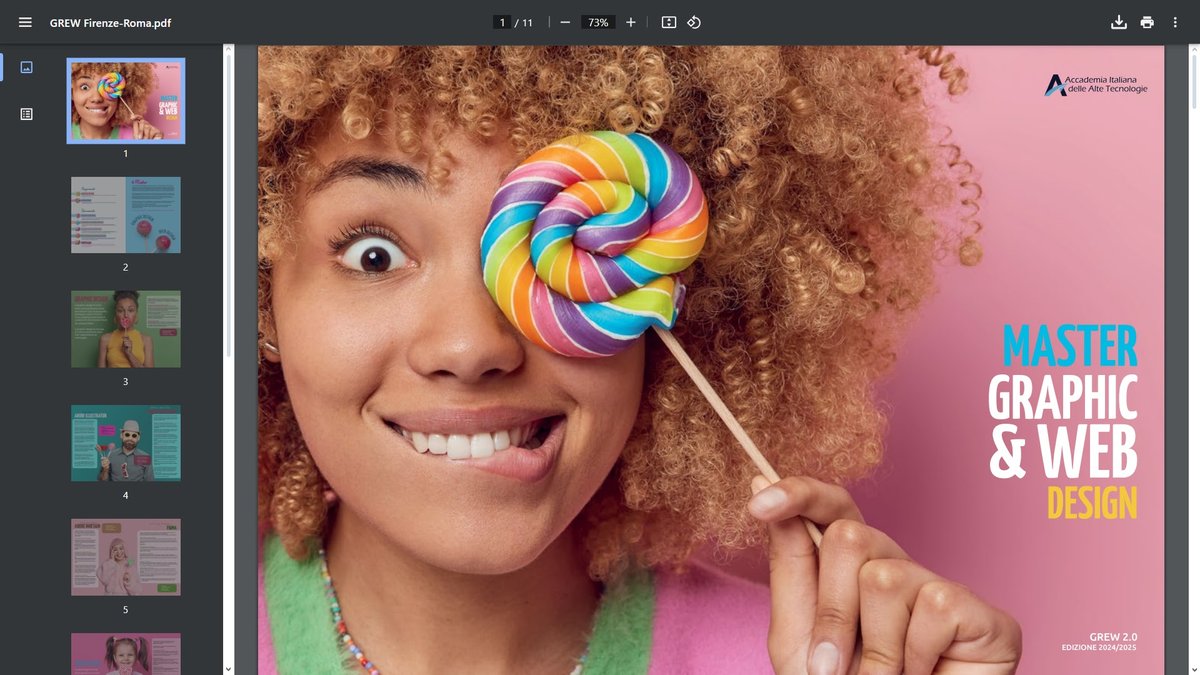
Task: Click the 73% zoom level field
Action: click(598, 22)
